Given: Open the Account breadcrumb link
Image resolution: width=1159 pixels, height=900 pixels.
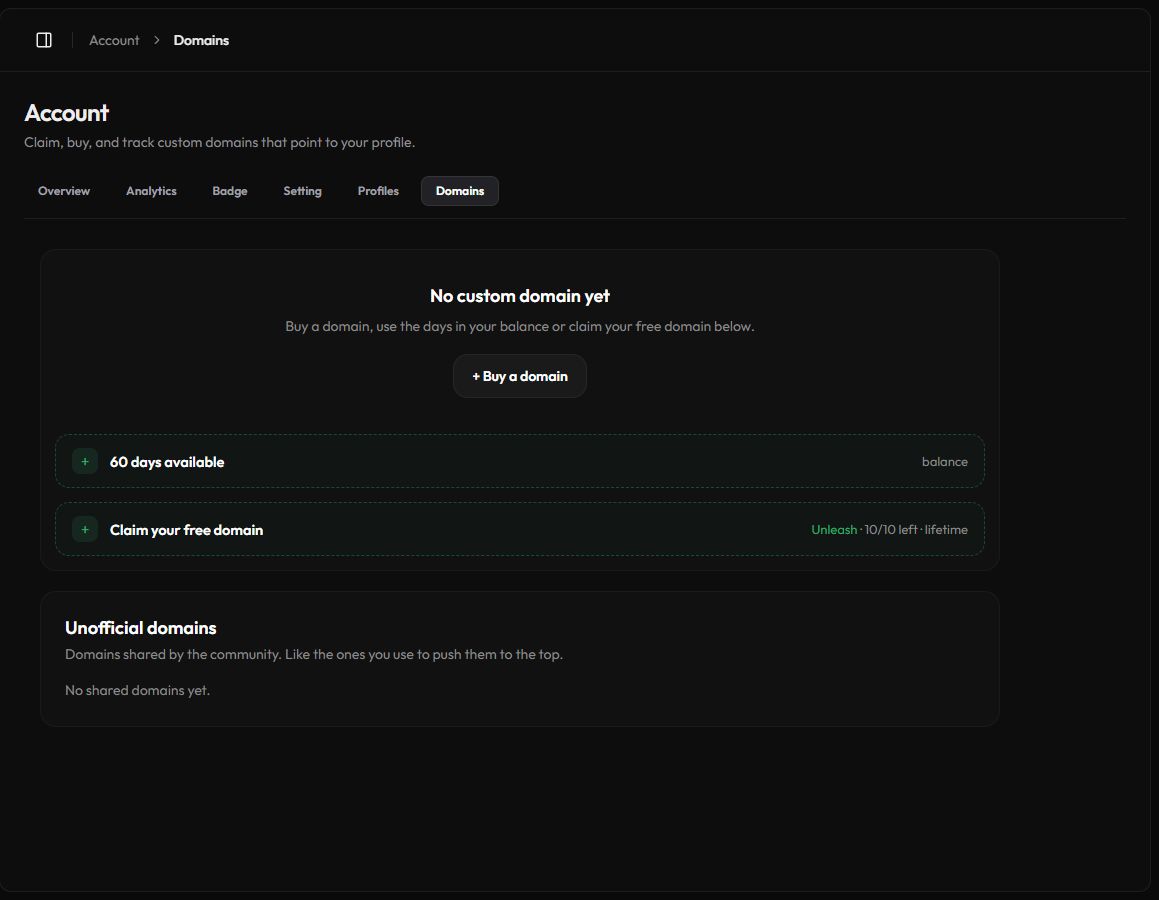Looking at the screenshot, I should click(x=114, y=41).
